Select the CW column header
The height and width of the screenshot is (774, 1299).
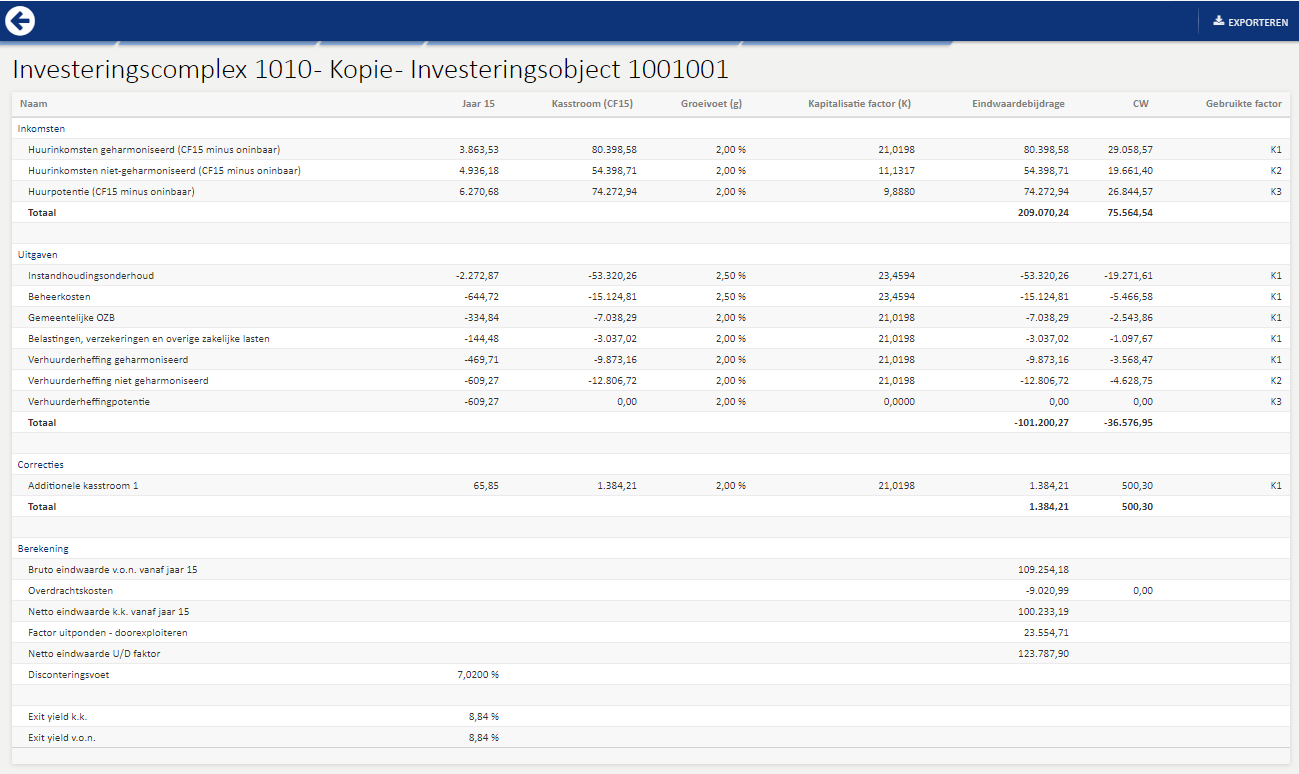coord(1141,103)
